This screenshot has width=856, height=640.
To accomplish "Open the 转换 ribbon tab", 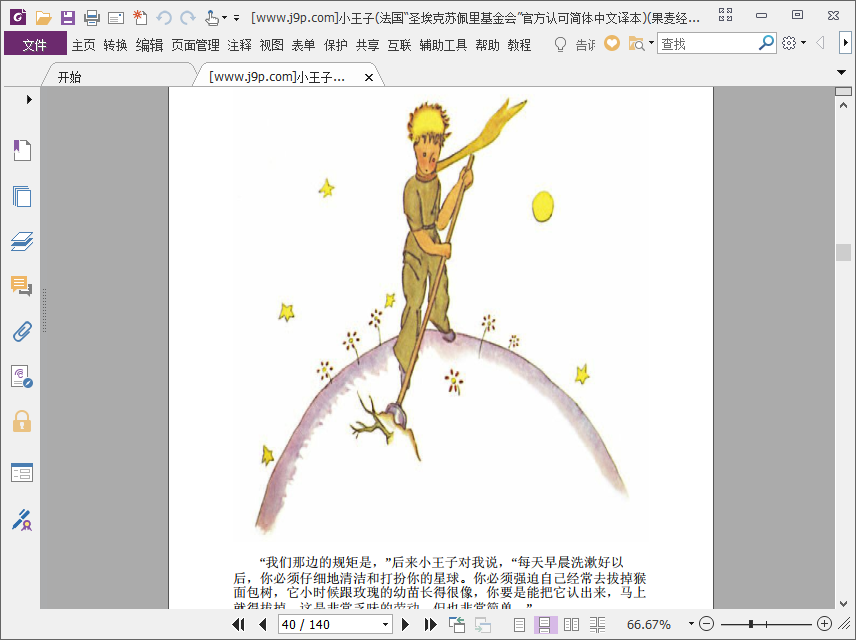I will 115,45.
